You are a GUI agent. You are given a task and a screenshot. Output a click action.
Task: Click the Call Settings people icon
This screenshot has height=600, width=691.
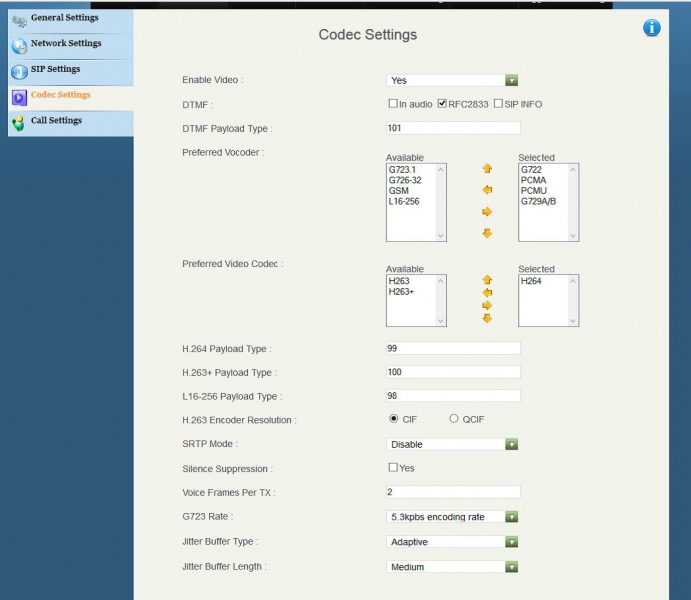tap(19, 124)
